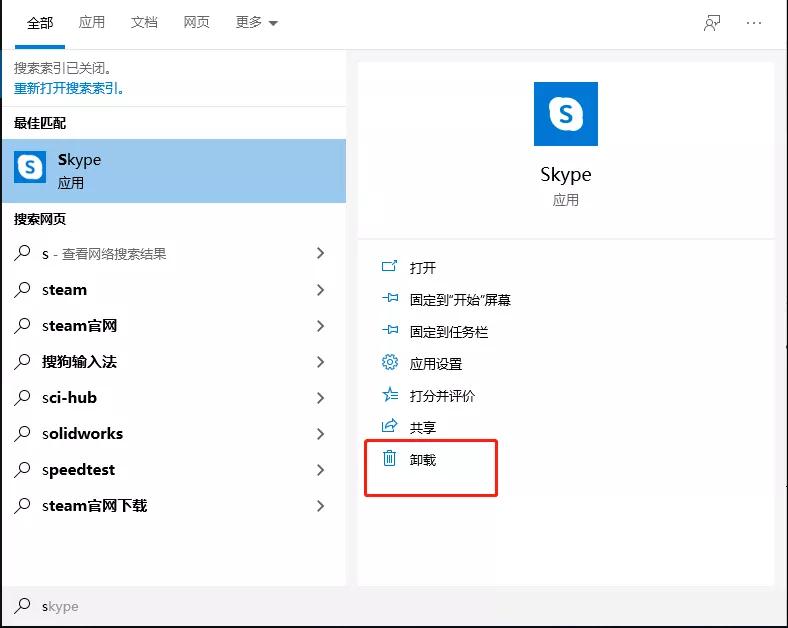Image resolution: width=788 pixels, height=628 pixels.
Task: Open 应用设置 for Skype
Action: tap(436, 364)
